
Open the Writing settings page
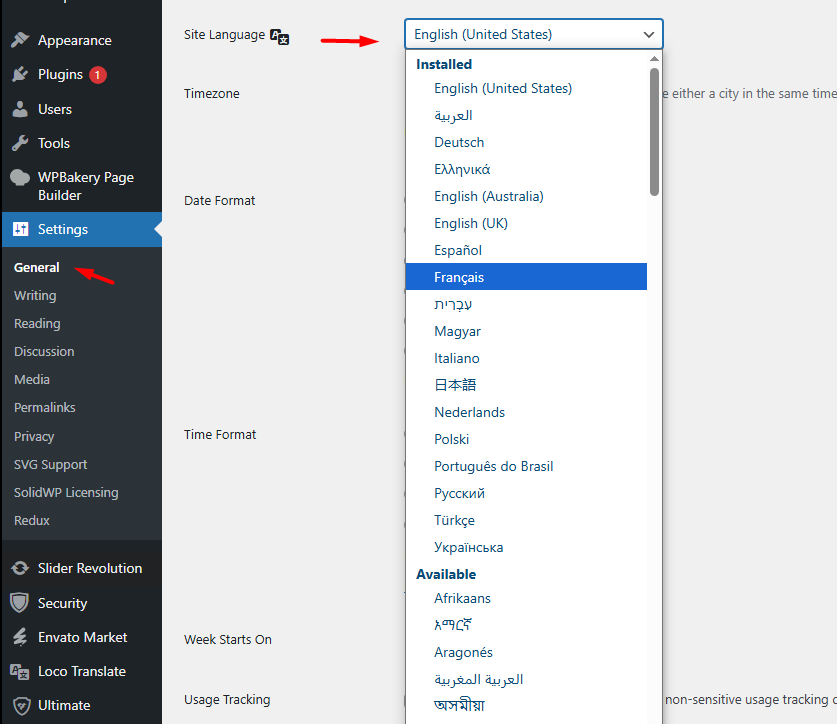tap(35, 295)
